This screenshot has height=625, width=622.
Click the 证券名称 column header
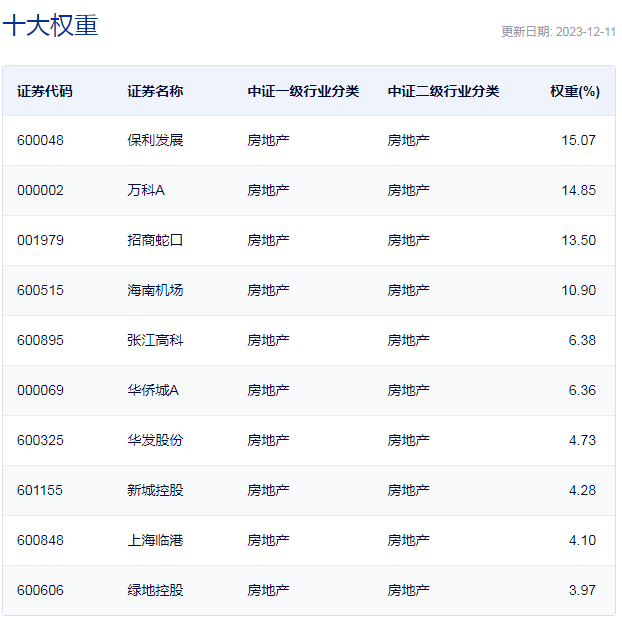coord(155,91)
